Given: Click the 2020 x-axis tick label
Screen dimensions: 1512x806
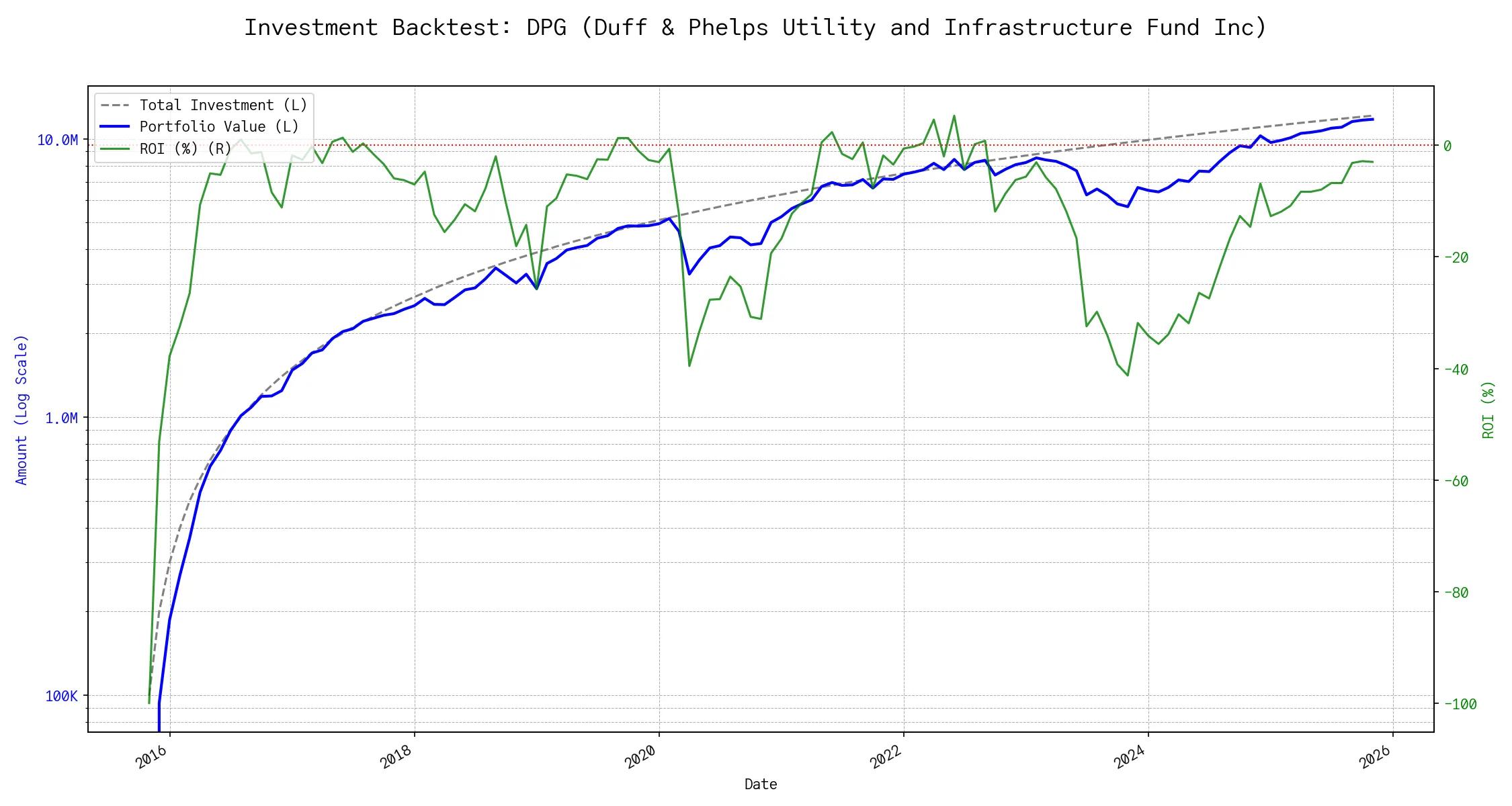Looking at the screenshot, I should click(x=641, y=757).
